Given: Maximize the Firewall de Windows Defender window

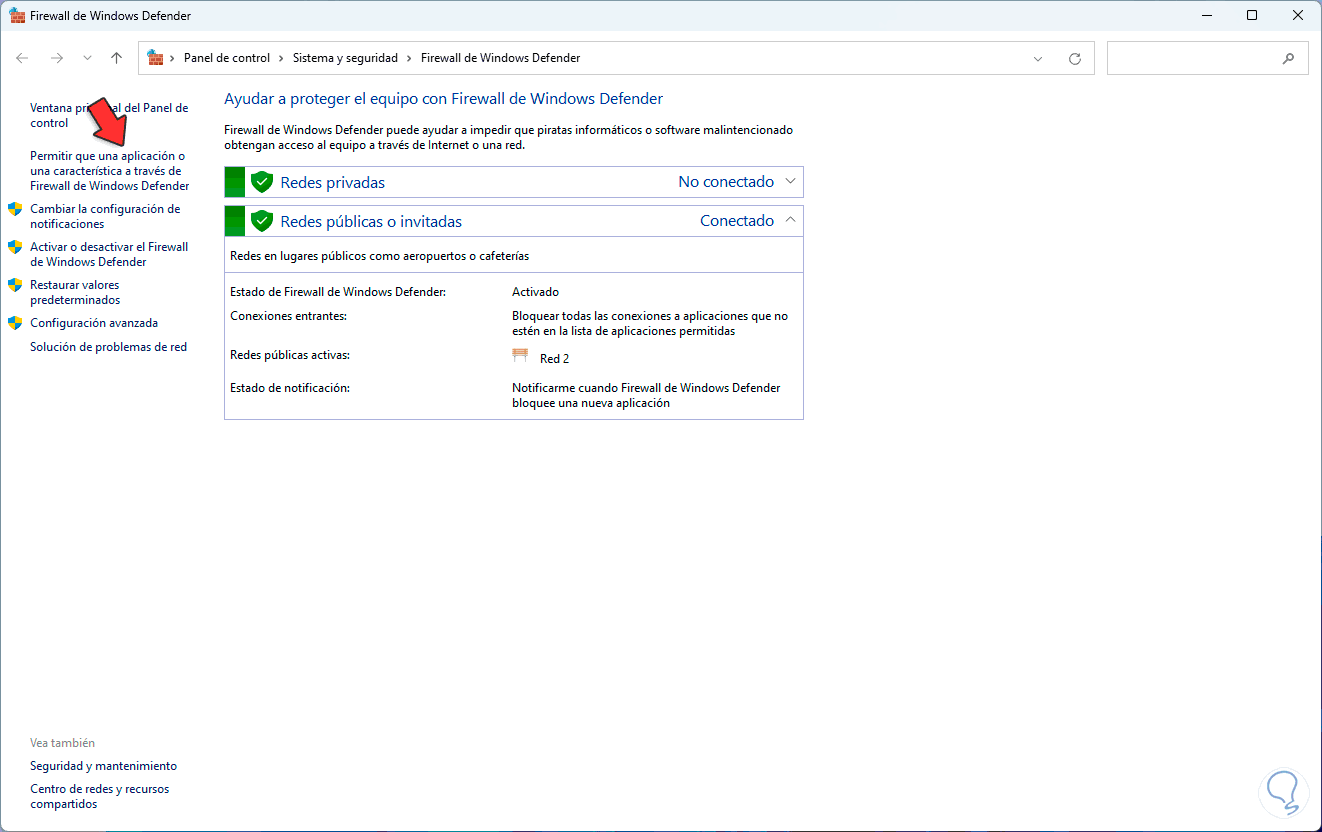Looking at the screenshot, I should pos(1252,16).
